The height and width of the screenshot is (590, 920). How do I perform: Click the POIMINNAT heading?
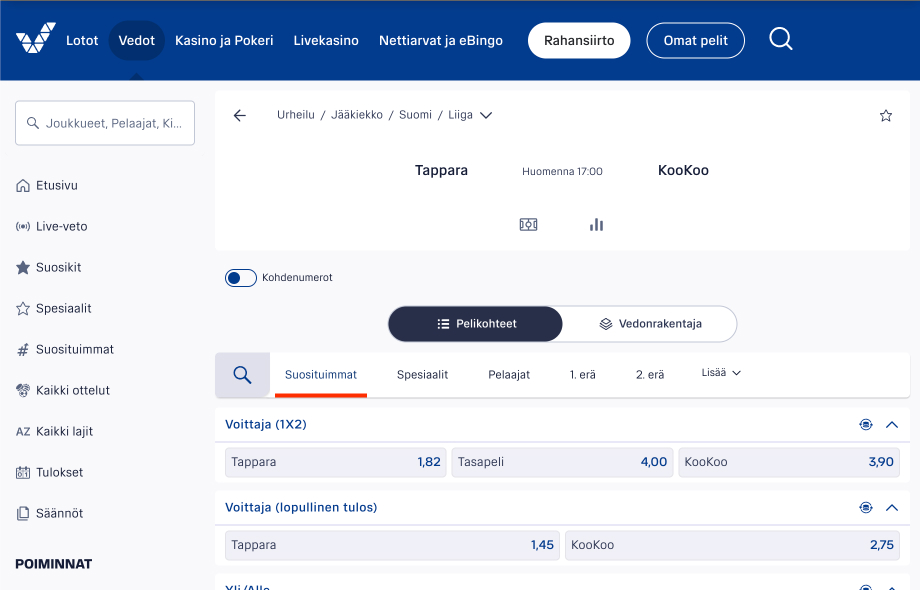click(53, 564)
